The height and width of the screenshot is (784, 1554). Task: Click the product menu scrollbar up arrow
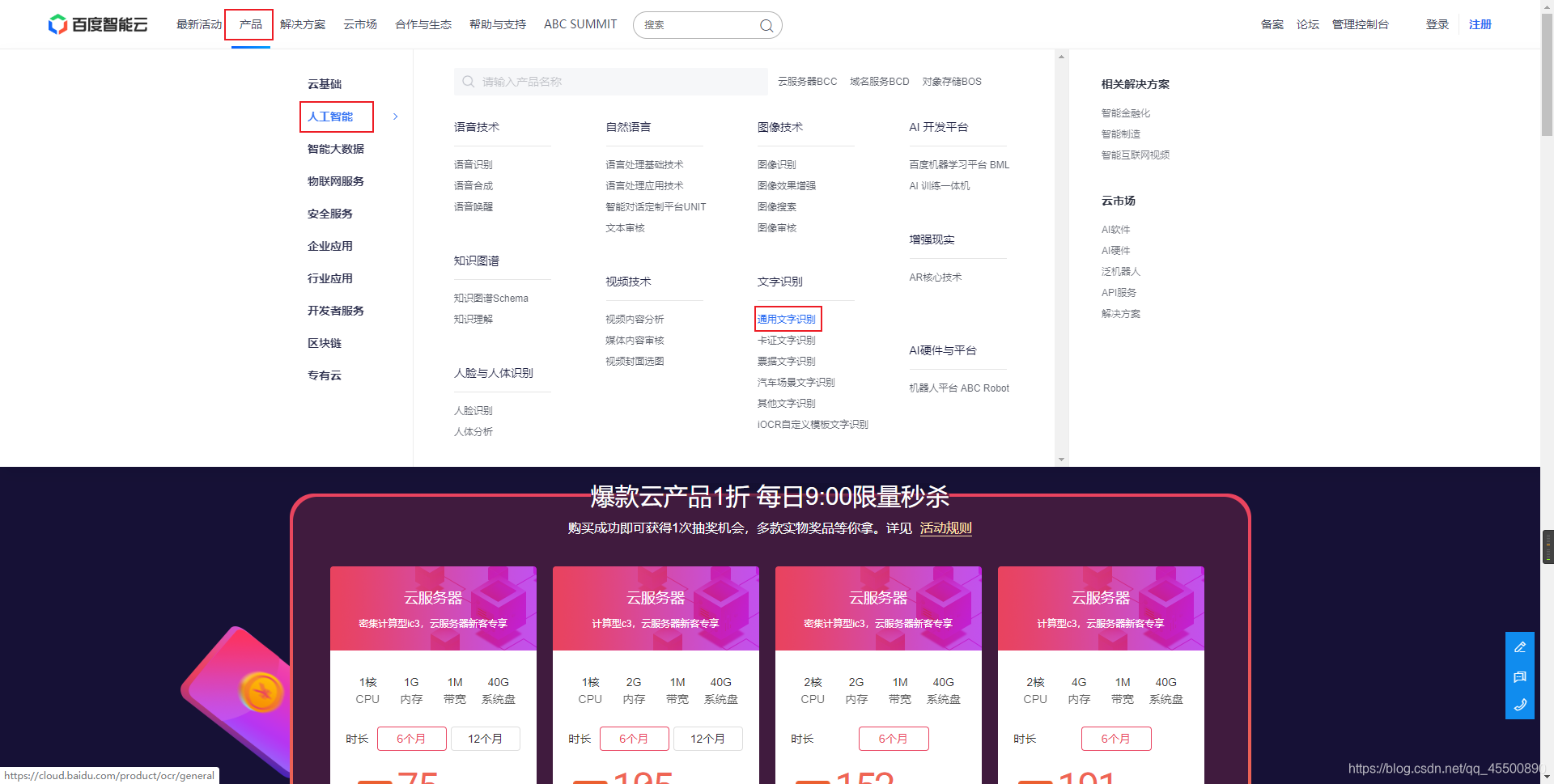(x=1061, y=57)
